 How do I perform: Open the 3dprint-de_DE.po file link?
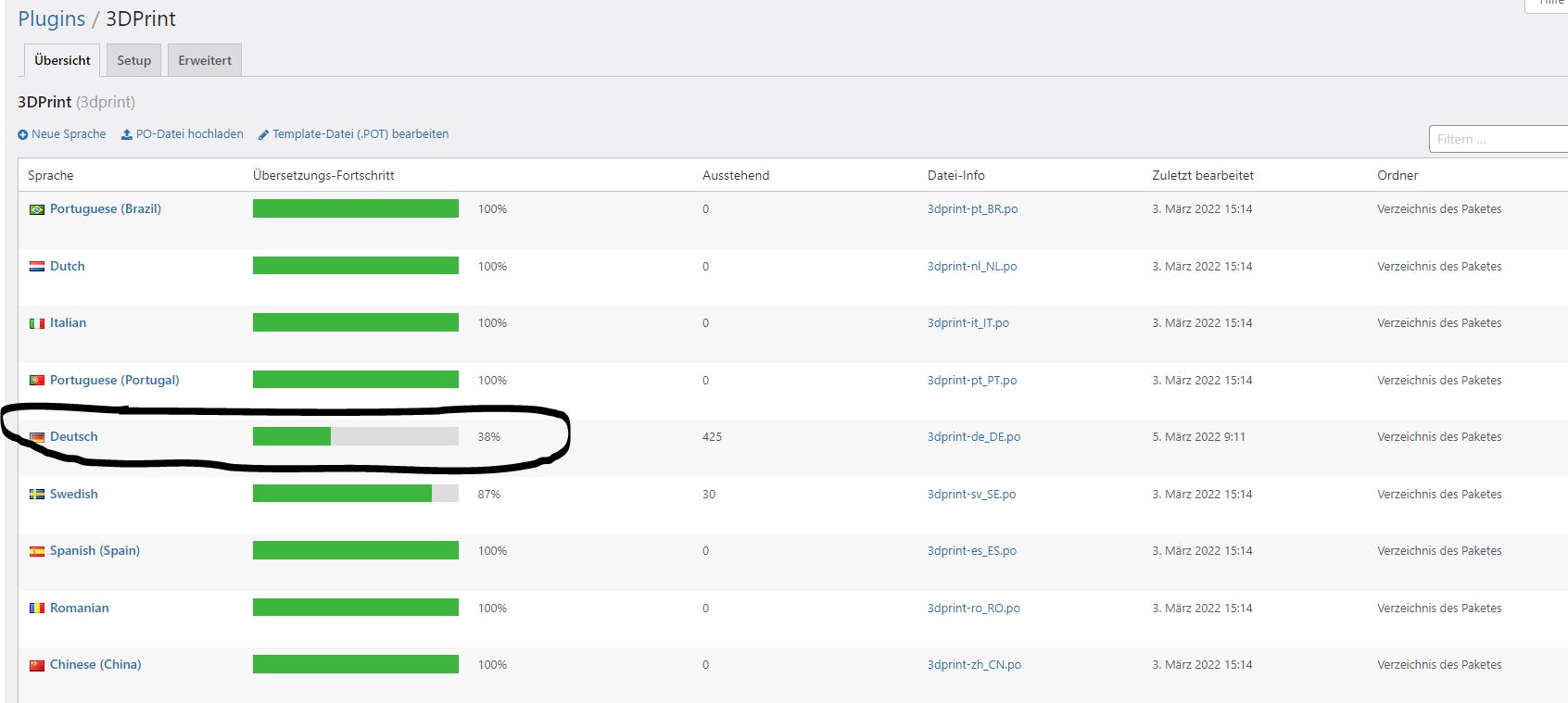pos(974,437)
